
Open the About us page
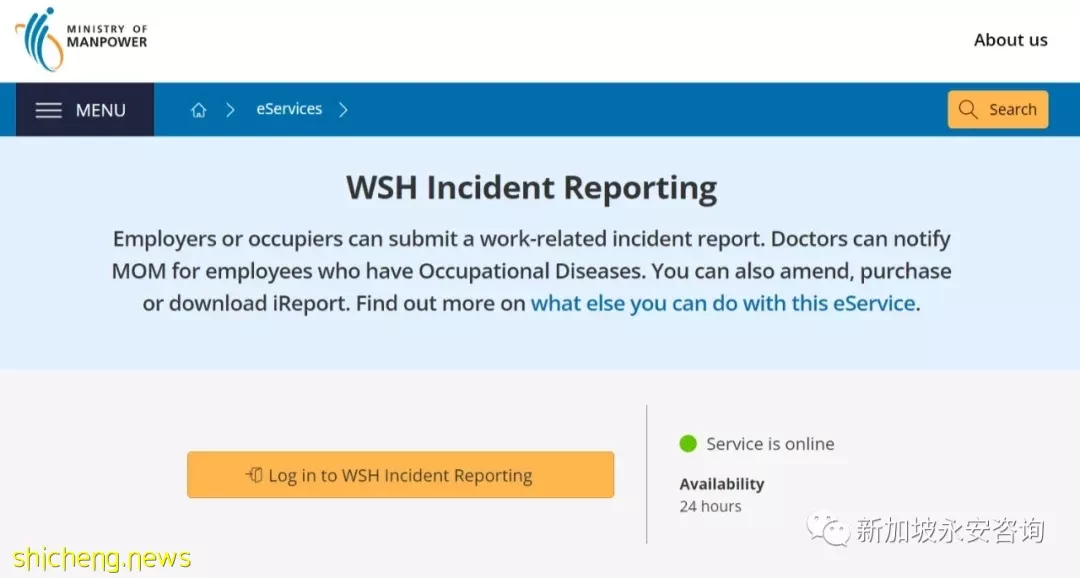(1010, 40)
